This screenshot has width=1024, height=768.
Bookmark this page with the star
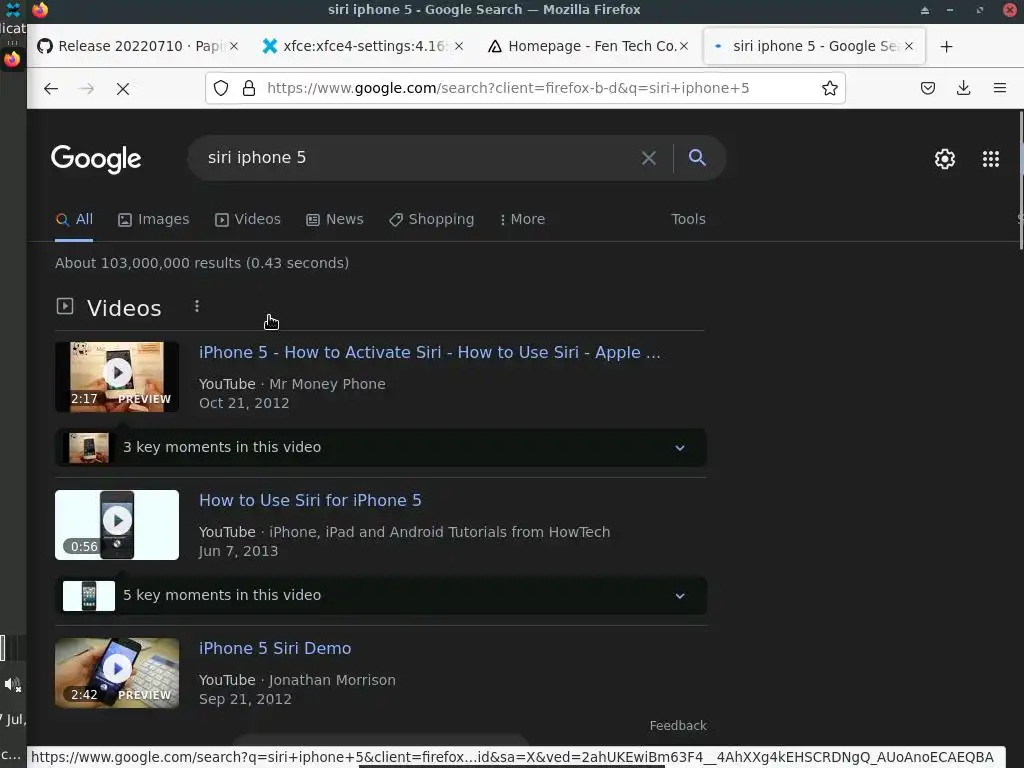pyautogui.click(x=829, y=88)
